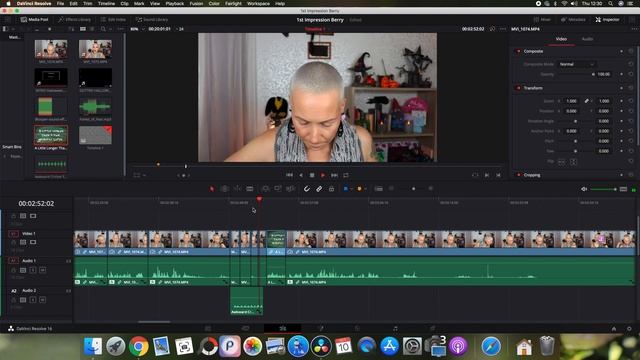The width and height of the screenshot is (640, 360).
Task: Toggle the Cropping section enable dot
Action: [518, 175]
